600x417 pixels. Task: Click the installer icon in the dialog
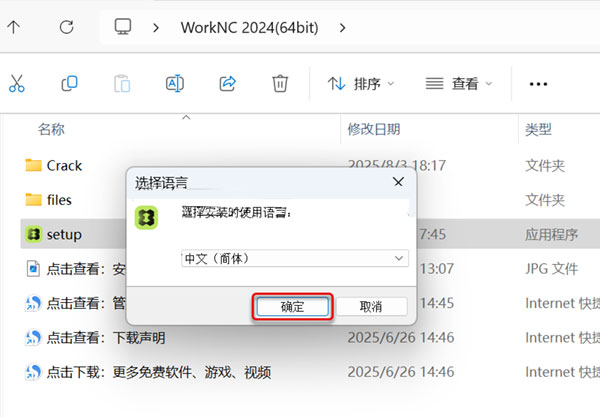(146, 218)
